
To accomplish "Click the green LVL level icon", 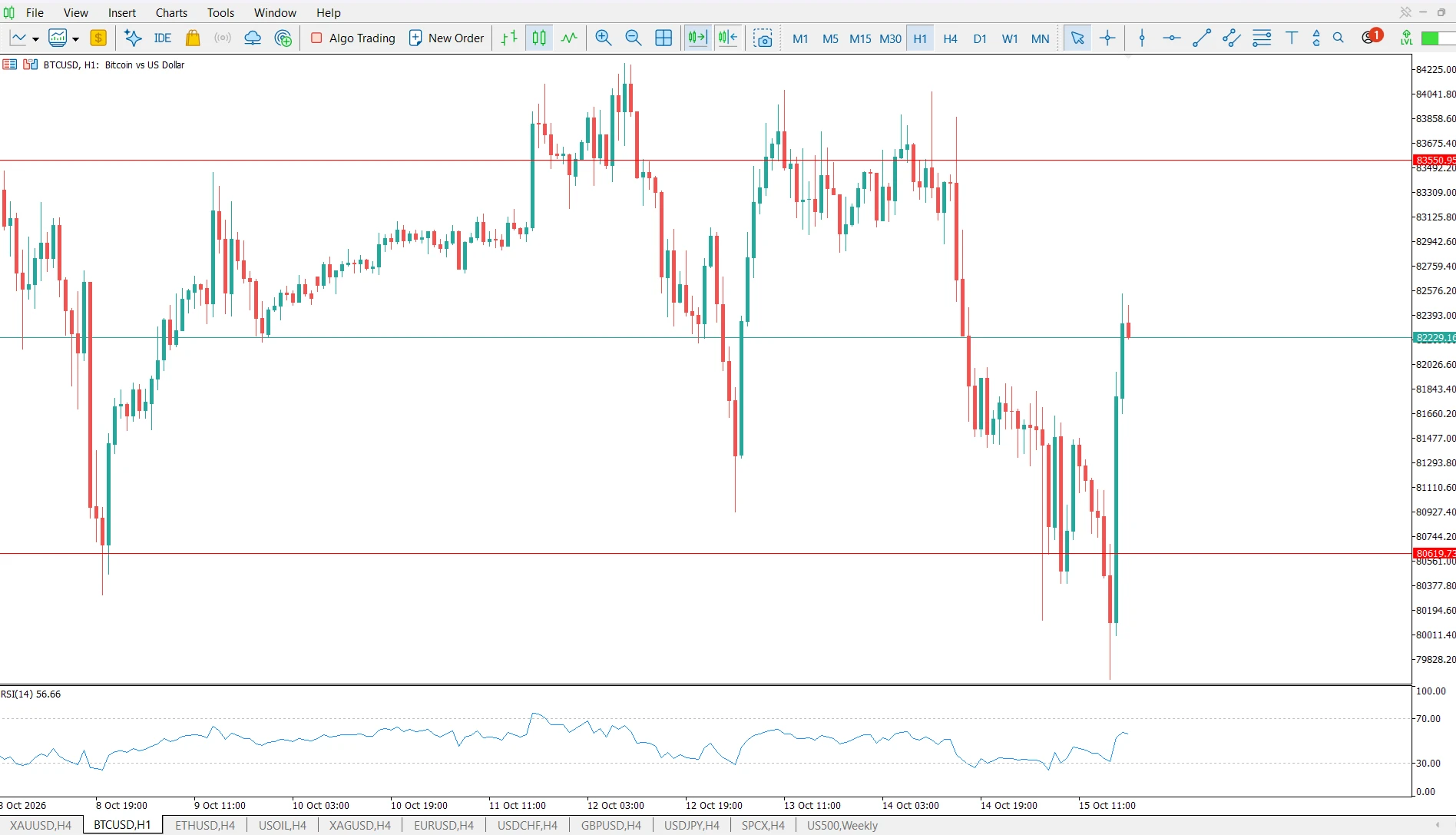I will click(x=1406, y=38).
